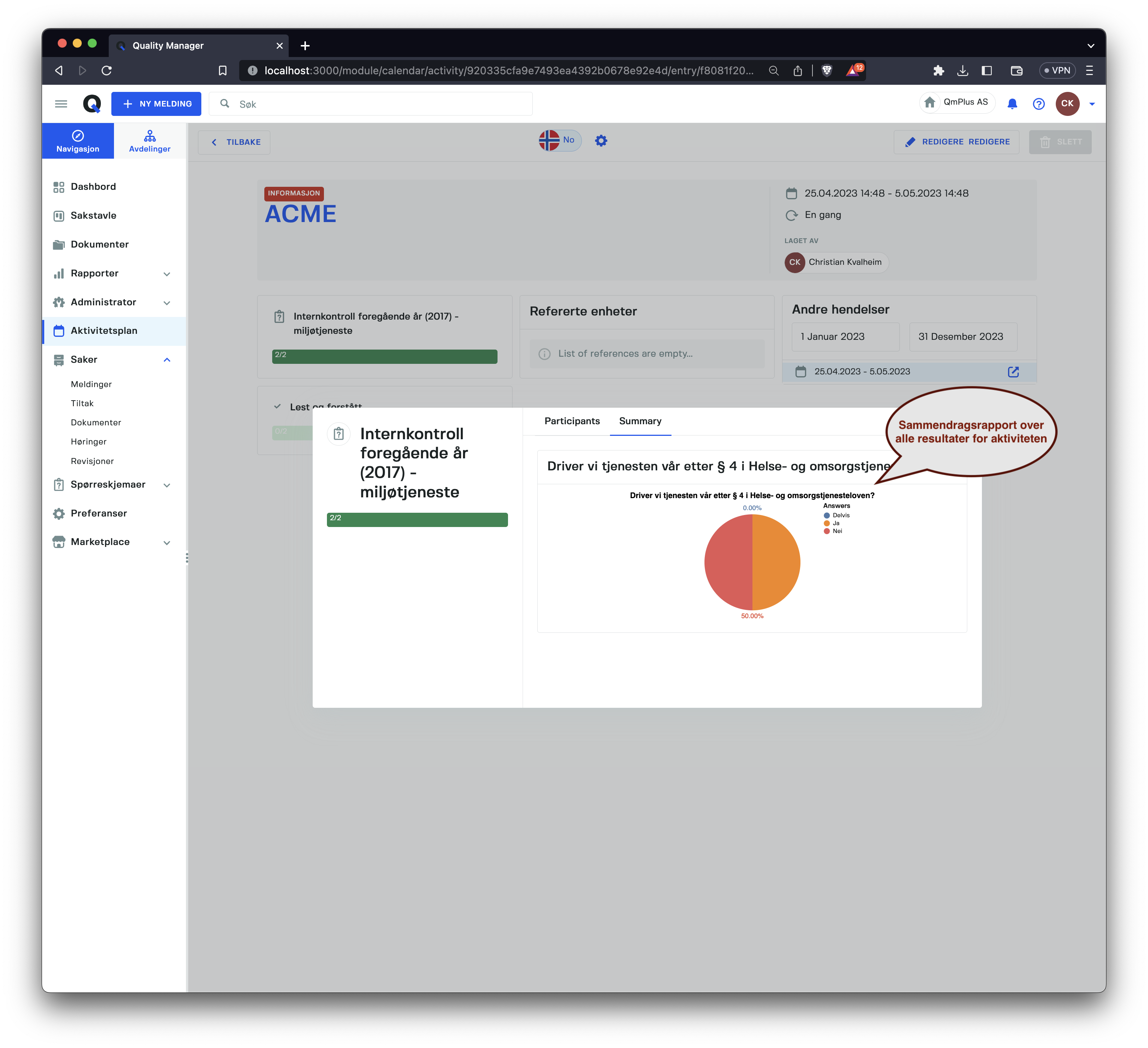Screen dimensions: 1148x1048
Task: Click the orange Ja pie slice
Action: coord(776,562)
